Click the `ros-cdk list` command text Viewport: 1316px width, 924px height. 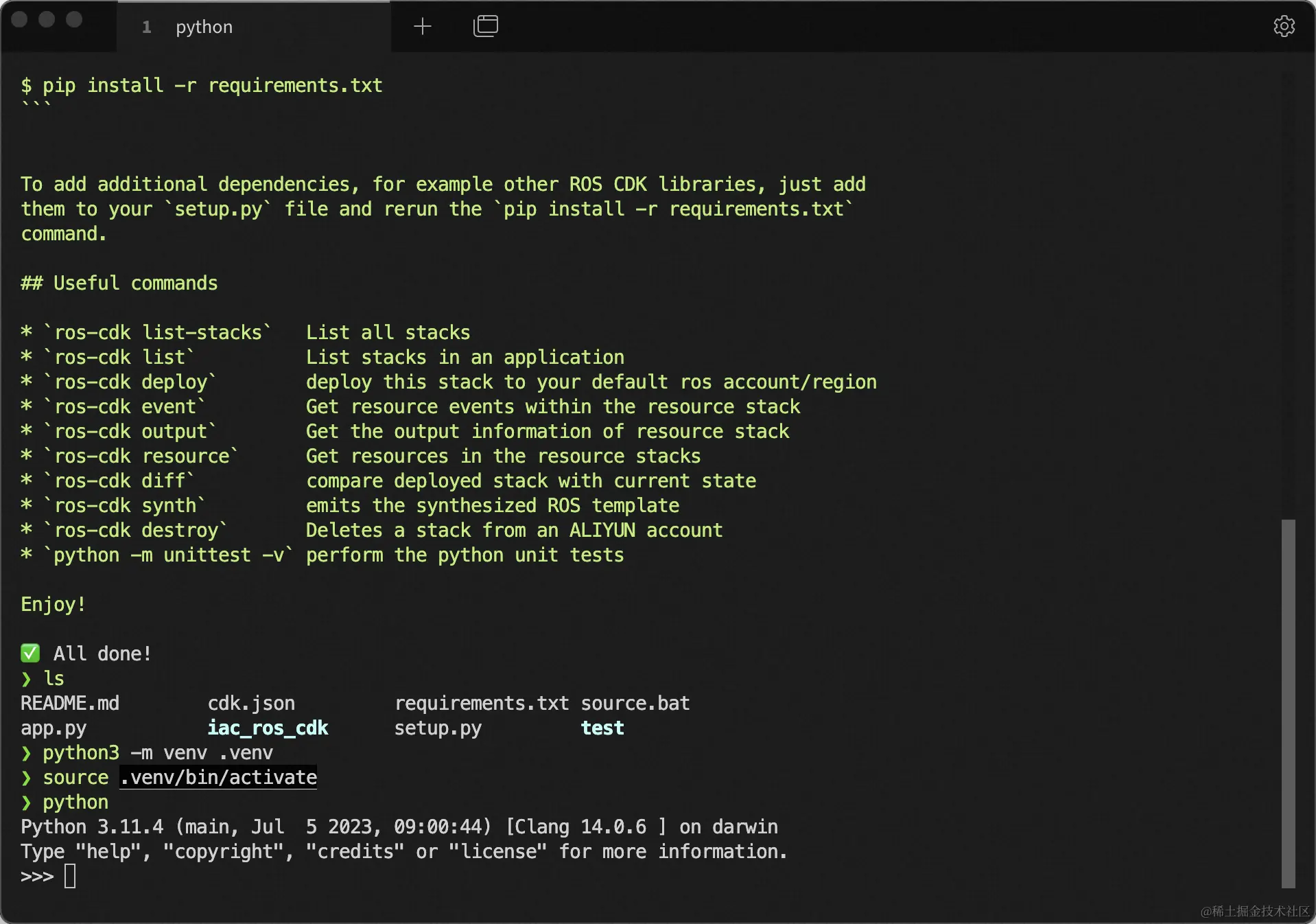tap(119, 358)
